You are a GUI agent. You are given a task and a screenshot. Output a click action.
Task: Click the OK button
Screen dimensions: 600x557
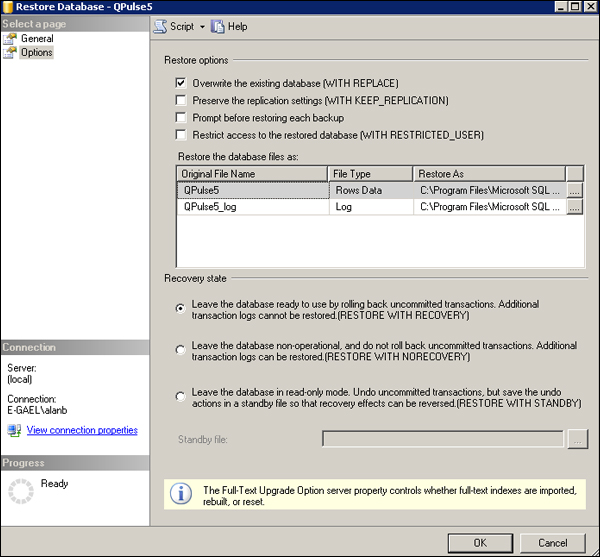480,543
